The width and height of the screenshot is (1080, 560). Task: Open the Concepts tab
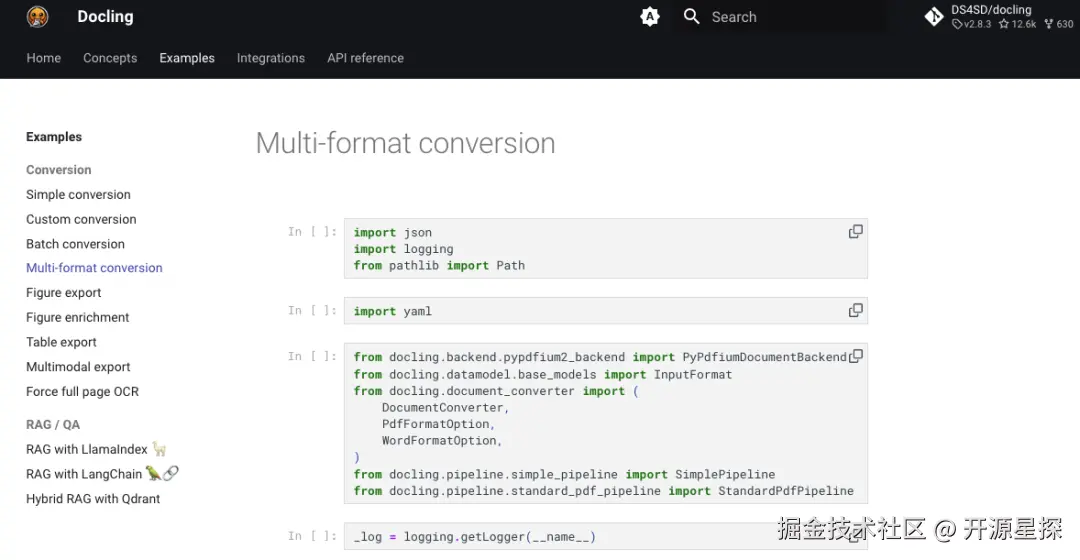[110, 58]
